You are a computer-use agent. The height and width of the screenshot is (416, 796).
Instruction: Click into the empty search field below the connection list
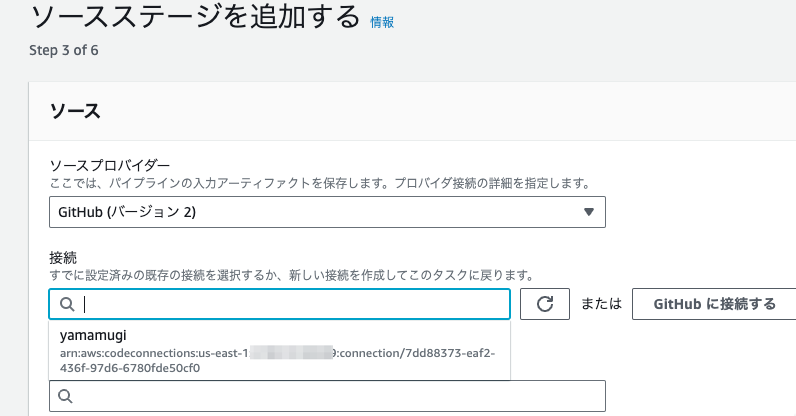coord(327,396)
